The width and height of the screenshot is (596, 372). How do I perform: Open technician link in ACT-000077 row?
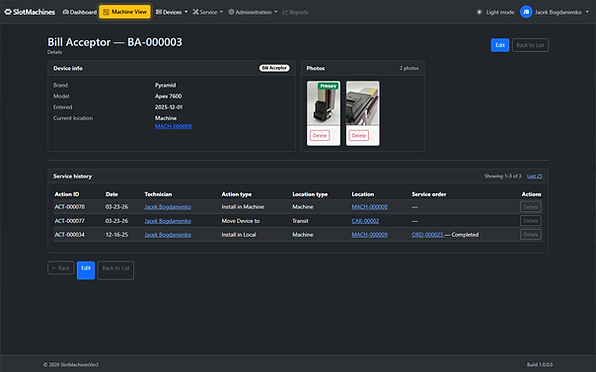pyautogui.click(x=168, y=221)
